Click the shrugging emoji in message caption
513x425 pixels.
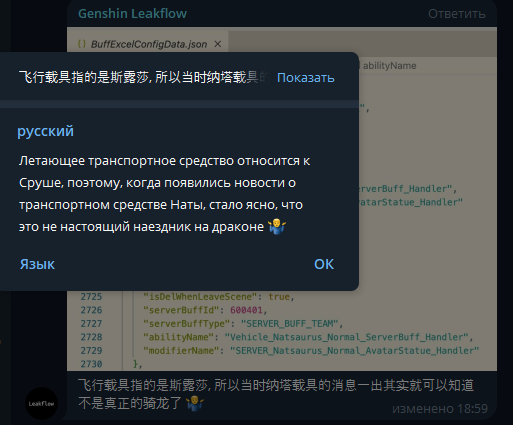click(x=195, y=403)
